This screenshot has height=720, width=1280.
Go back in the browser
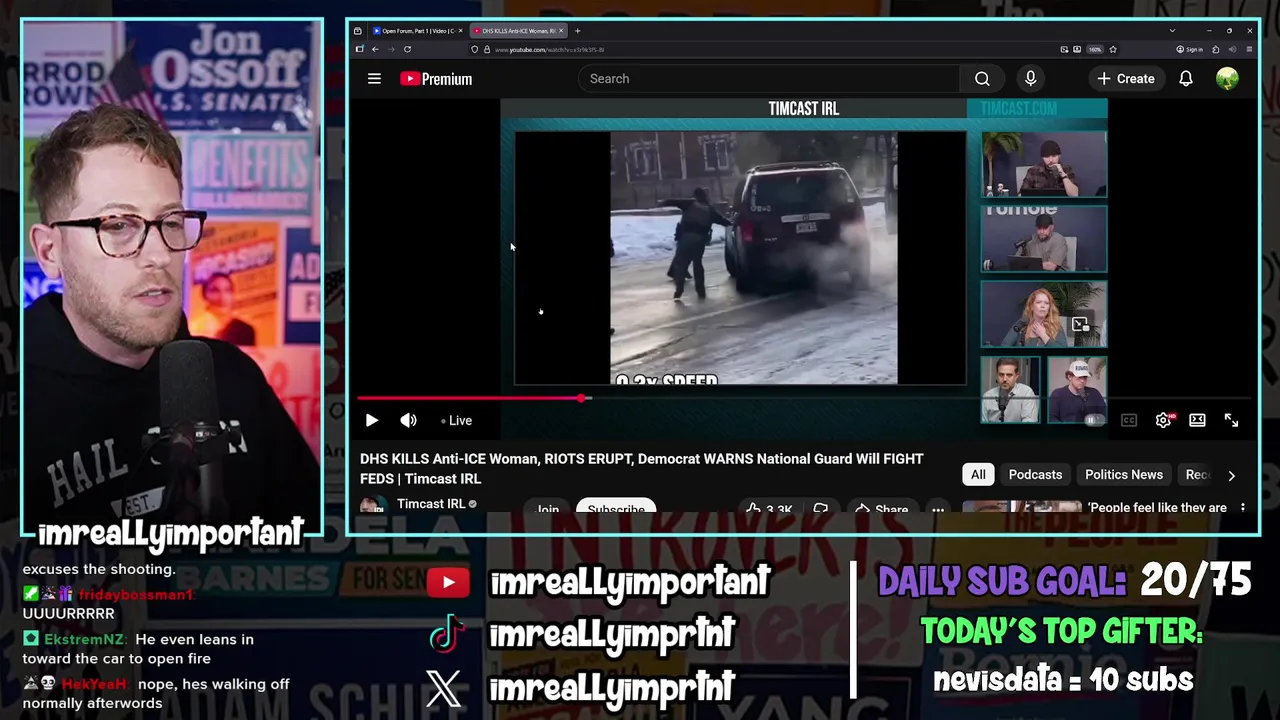tap(375, 49)
